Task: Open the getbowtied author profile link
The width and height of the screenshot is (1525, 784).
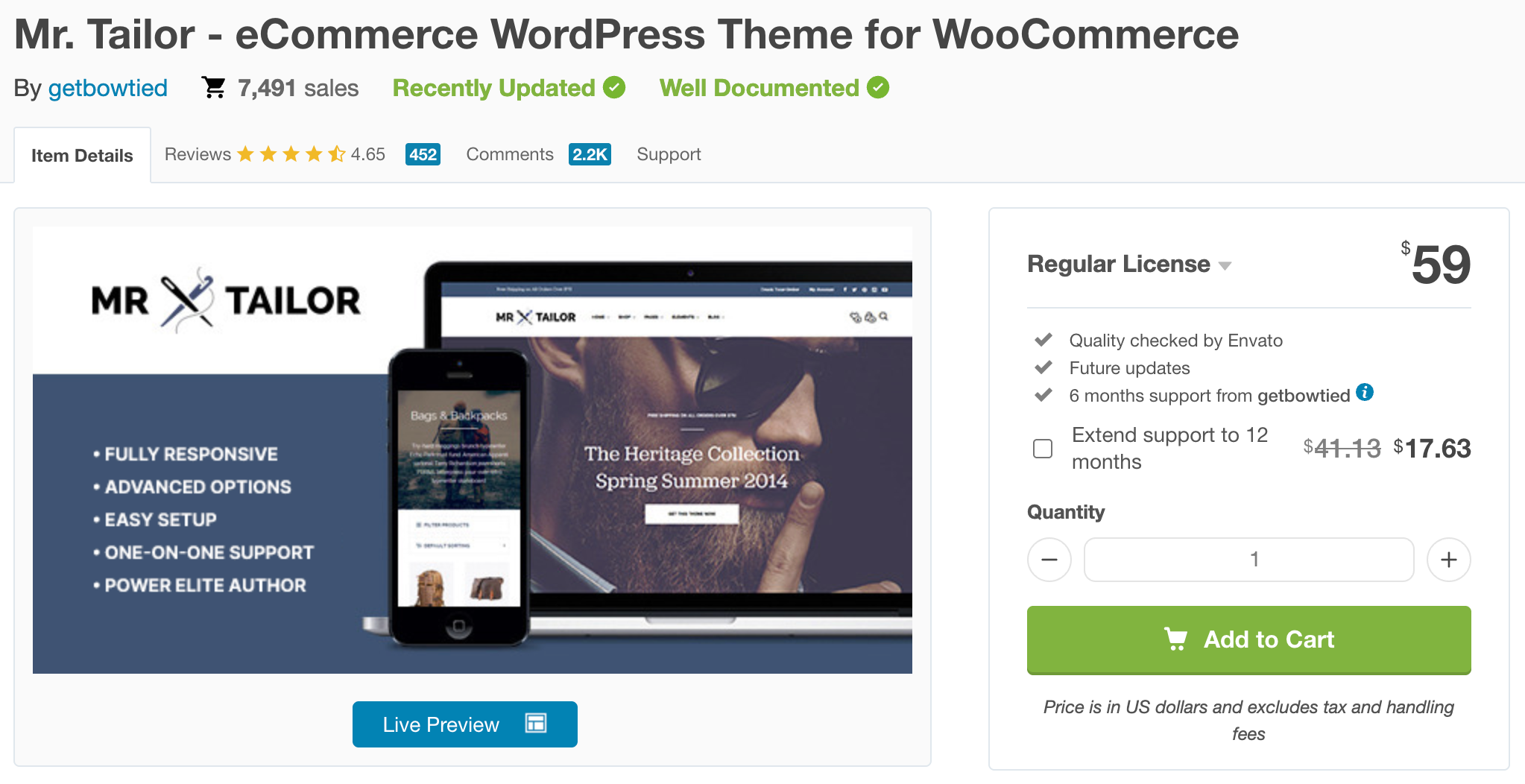Action: click(108, 88)
